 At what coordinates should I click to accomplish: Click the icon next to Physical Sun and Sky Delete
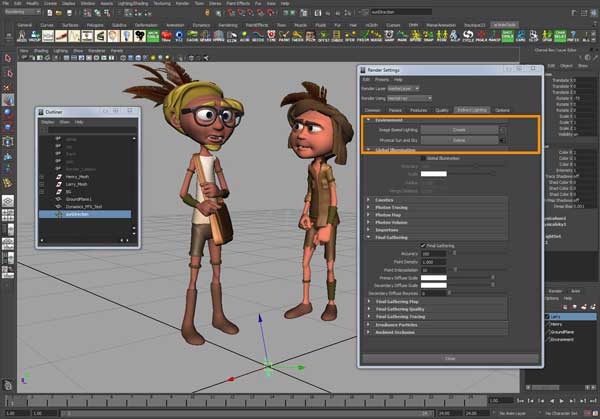click(x=503, y=140)
